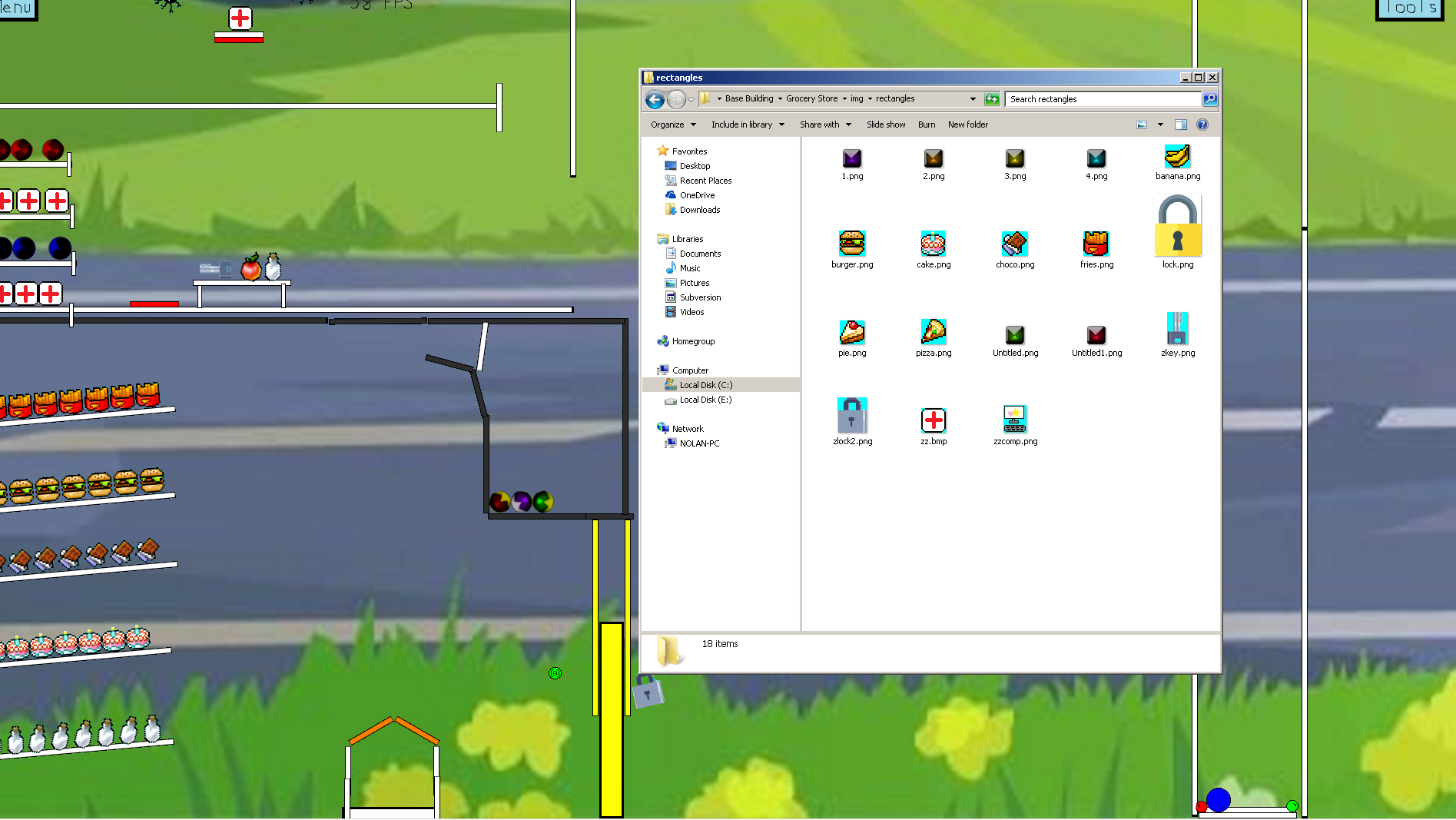
Task: Click the Back navigation arrow
Action: click(x=655, y=99)
